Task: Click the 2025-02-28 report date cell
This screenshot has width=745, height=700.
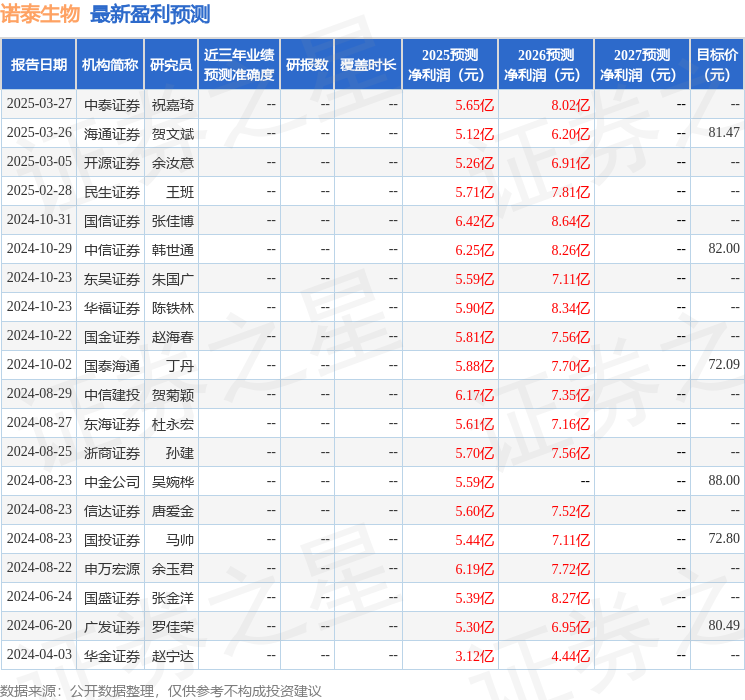Action: [39, 191]
